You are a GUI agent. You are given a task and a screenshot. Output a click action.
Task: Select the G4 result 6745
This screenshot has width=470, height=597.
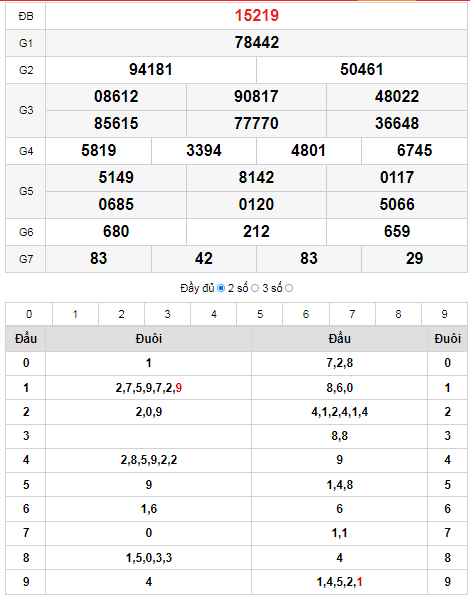tap(414, 150)
